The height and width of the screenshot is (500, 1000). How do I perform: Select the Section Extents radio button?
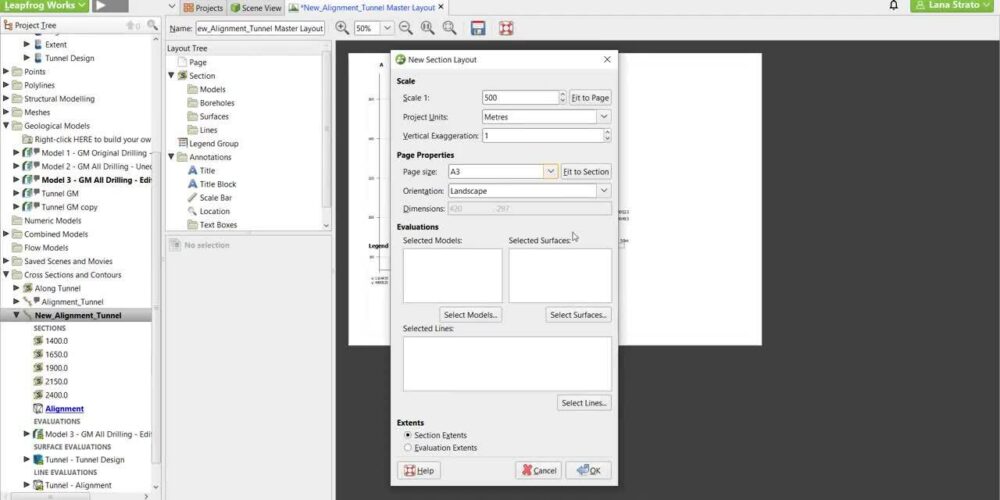click(x=407, y=435)
